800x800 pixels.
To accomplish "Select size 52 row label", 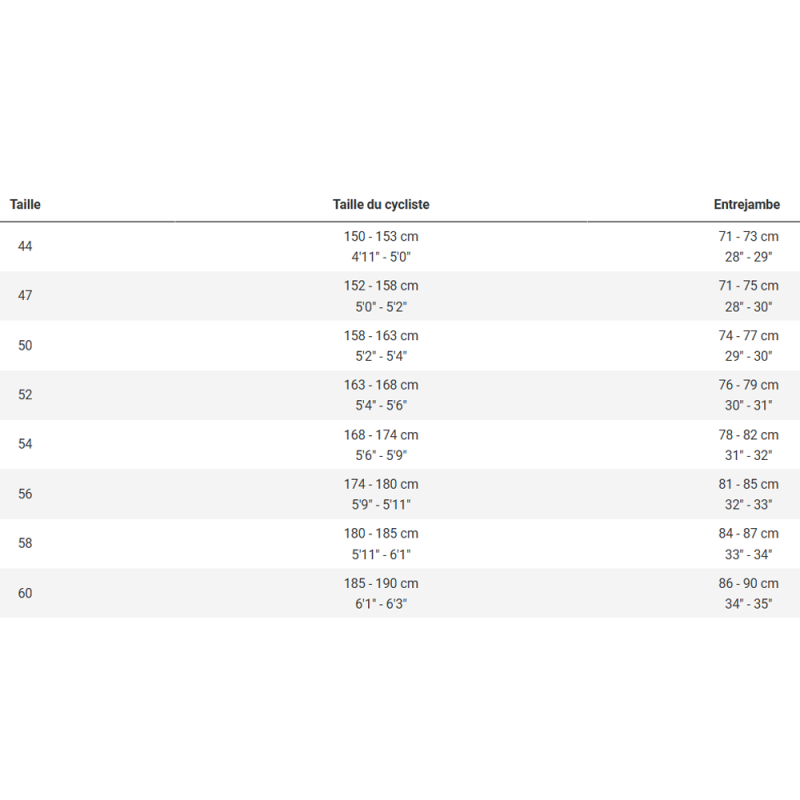I will [25, 395].
